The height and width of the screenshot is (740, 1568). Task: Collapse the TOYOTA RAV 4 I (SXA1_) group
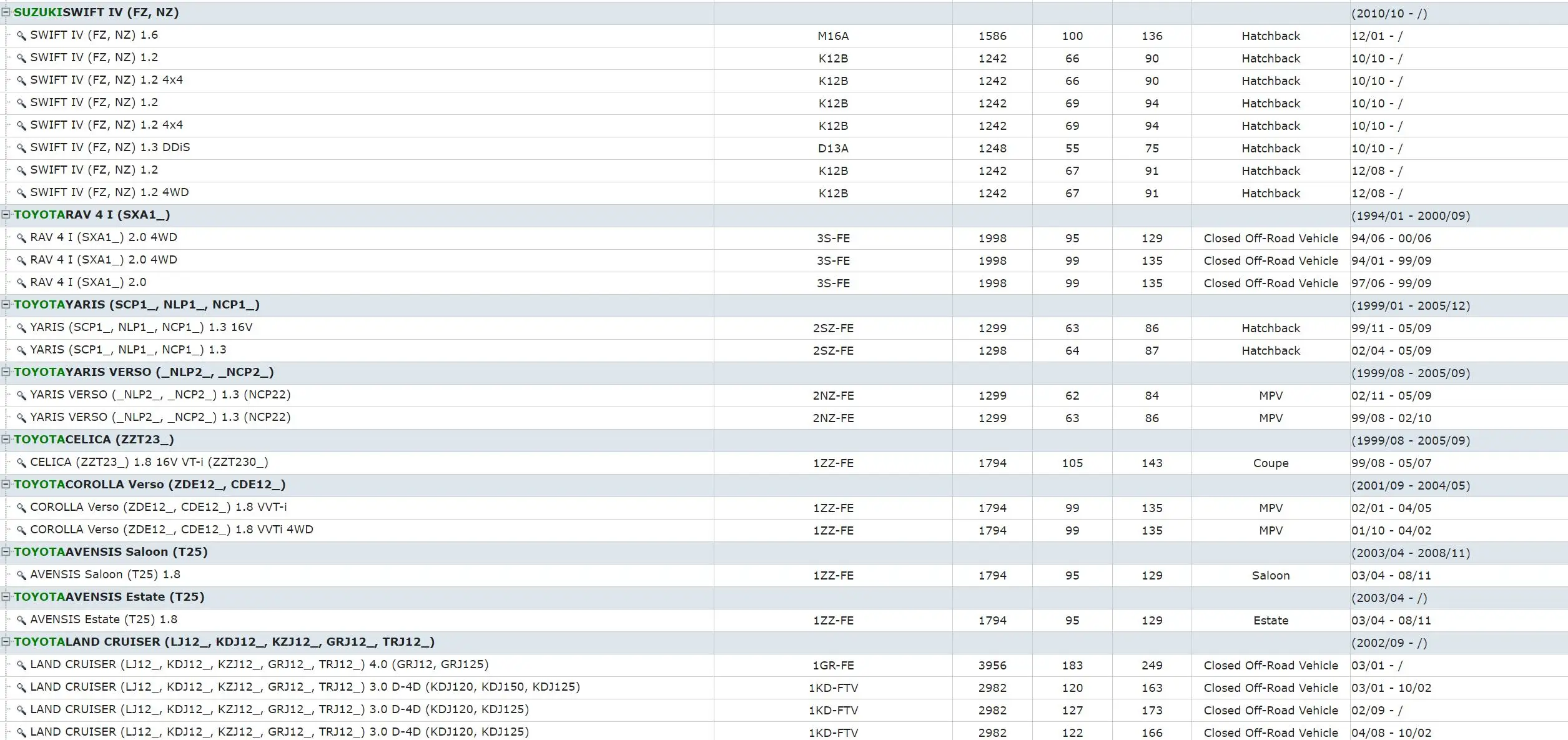click(6, 214)
